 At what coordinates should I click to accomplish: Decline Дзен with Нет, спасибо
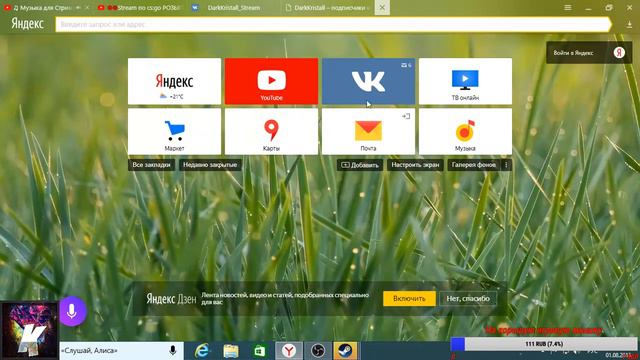click(468, 298)
